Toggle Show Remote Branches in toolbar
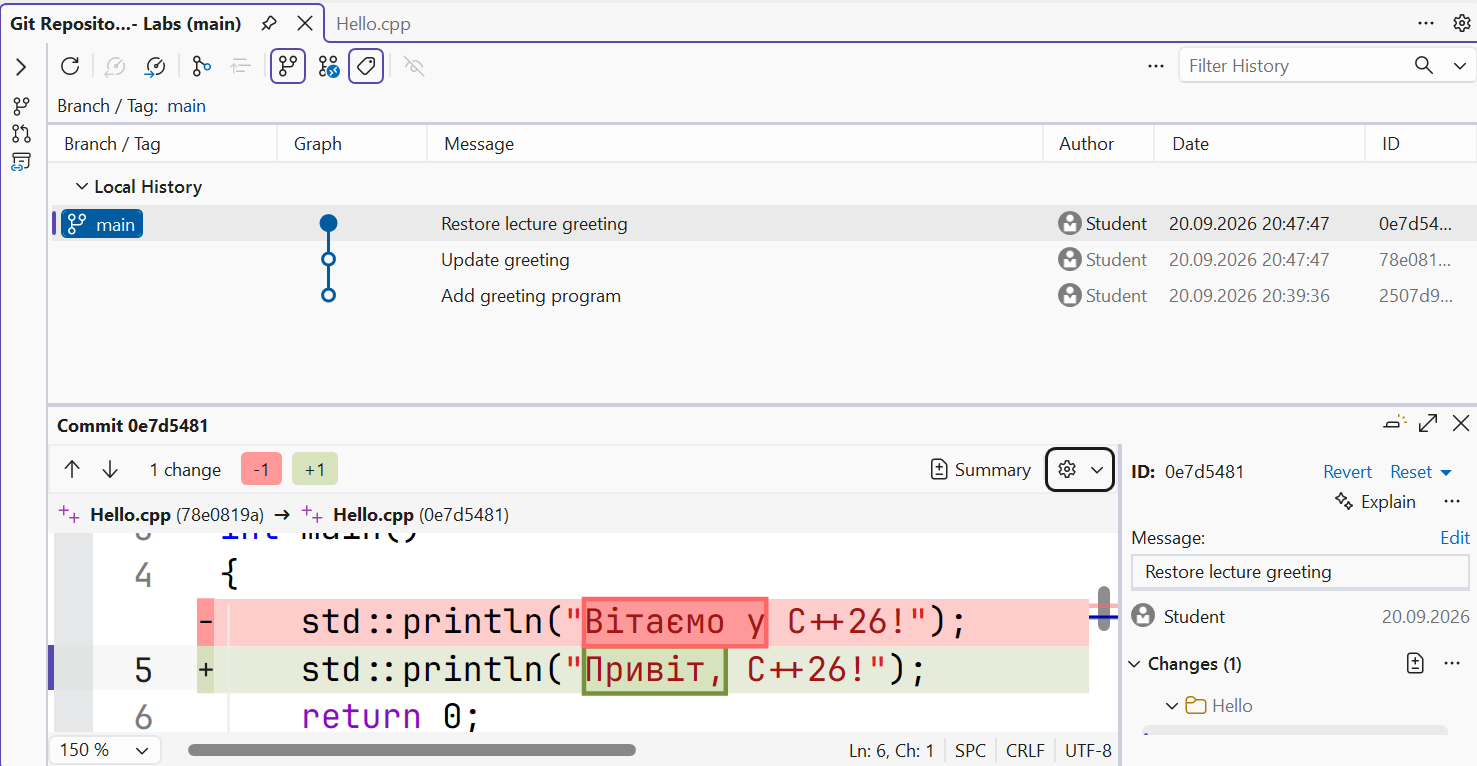This screenshot has width=1477, height=766. [329, 66]
